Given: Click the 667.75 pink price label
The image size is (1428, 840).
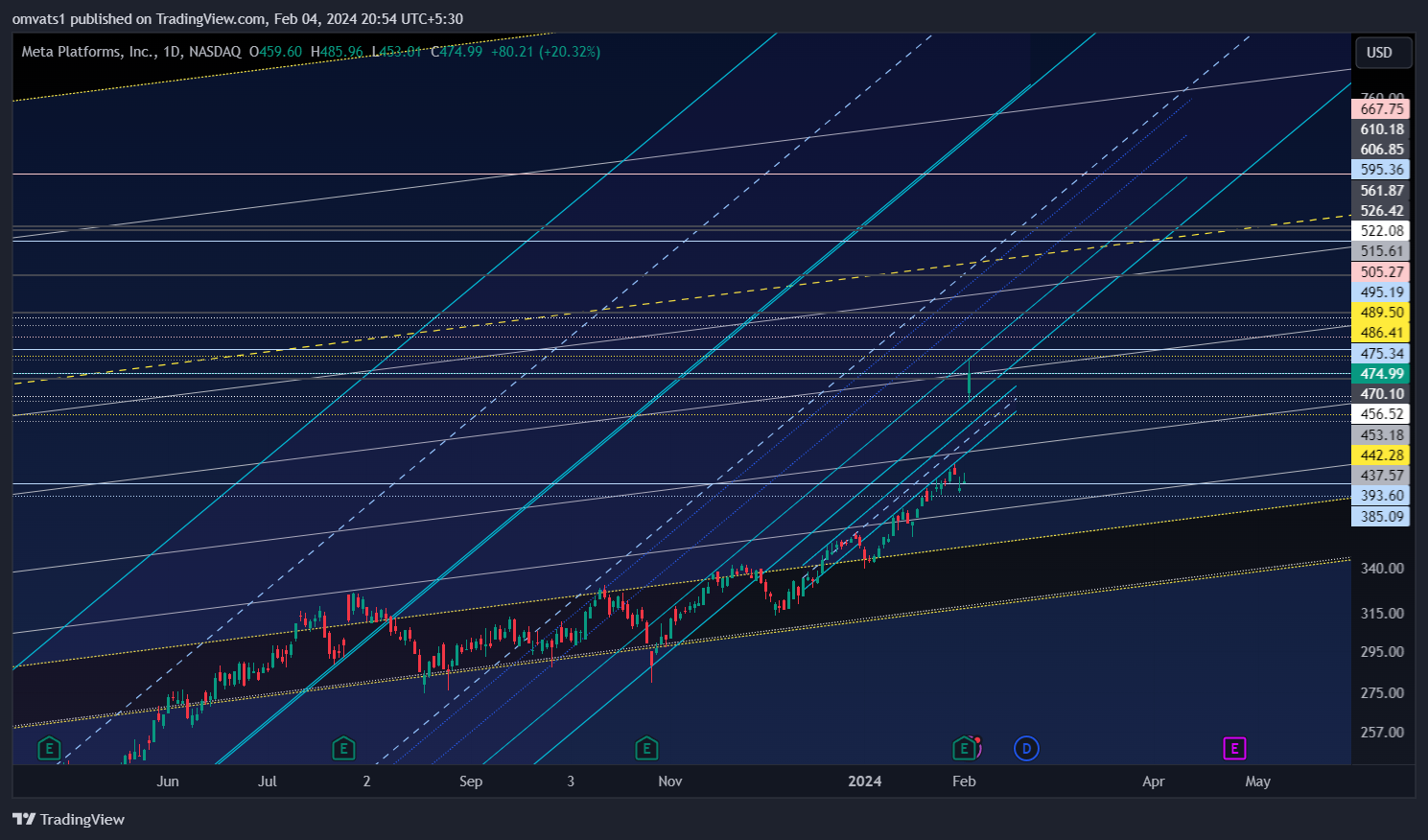Looking at the screenshot, I should click(x=1381, y=109).
